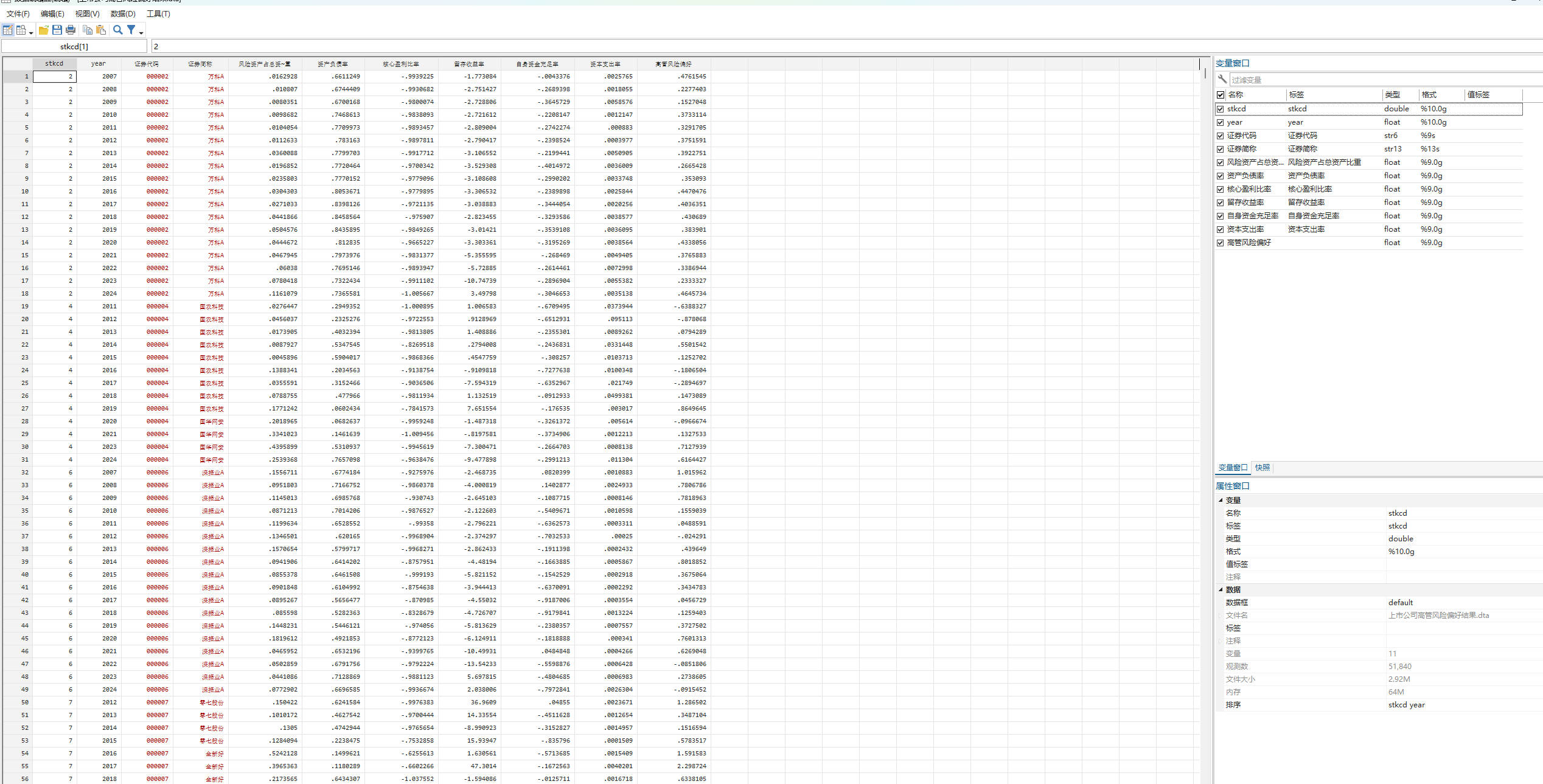This screenshot has width=1543, height=784.
Task: Click the 名称 column header in variables
Action: (1235, 95)
